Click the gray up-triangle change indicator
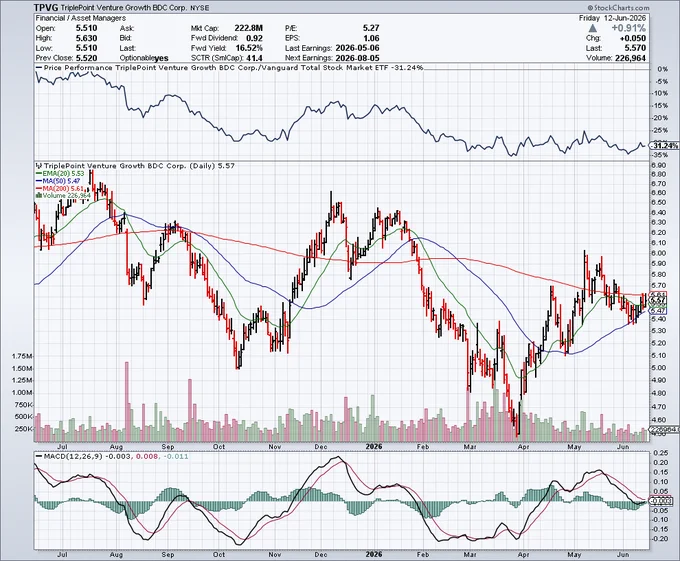 tap(593, 28)
